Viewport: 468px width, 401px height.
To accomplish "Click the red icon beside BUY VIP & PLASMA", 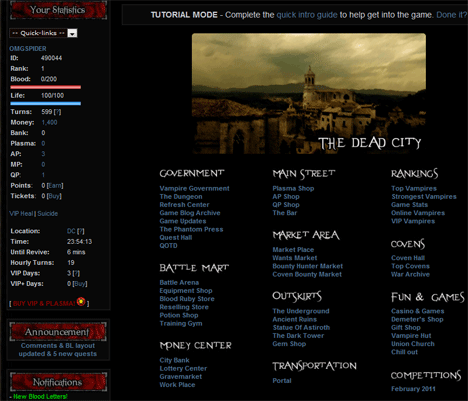I will point(81,302).
